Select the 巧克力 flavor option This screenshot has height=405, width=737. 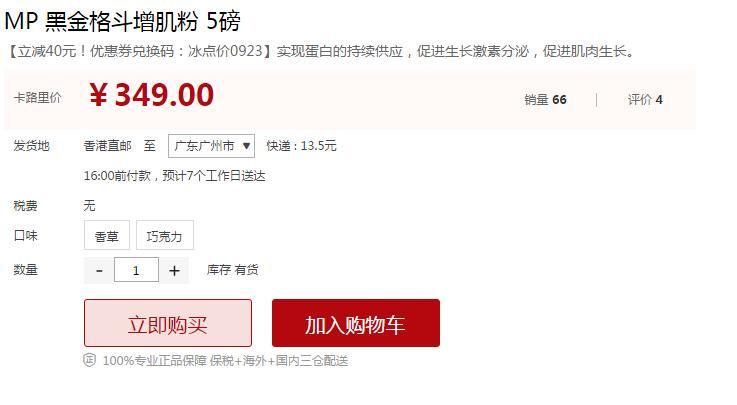click(165, 235)
